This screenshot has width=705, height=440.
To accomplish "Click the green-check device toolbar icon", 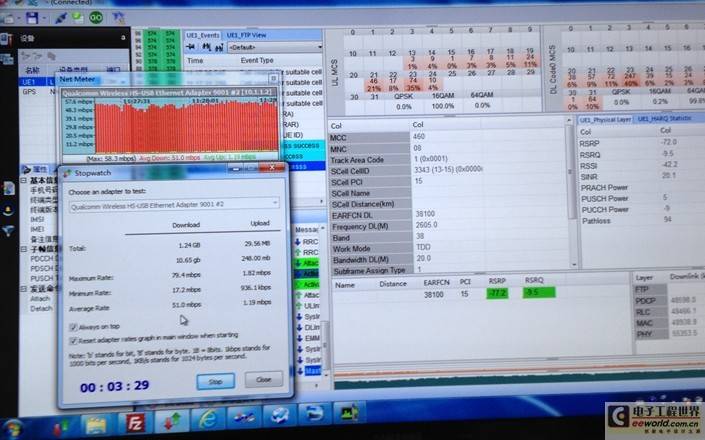I will tap(78, 18).
